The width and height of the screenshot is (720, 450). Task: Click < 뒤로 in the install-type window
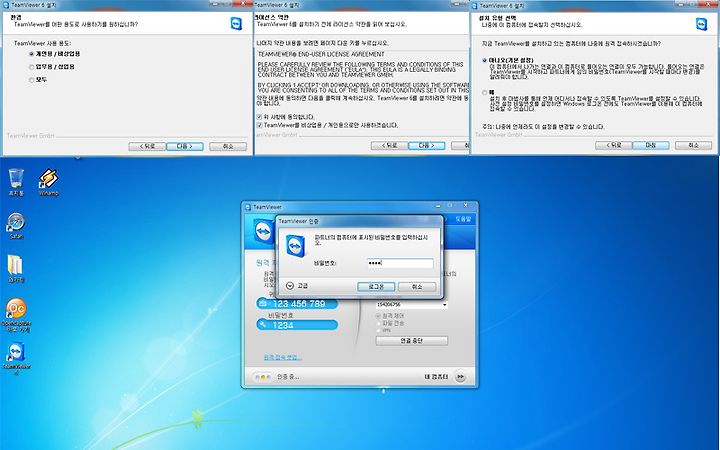613,145
